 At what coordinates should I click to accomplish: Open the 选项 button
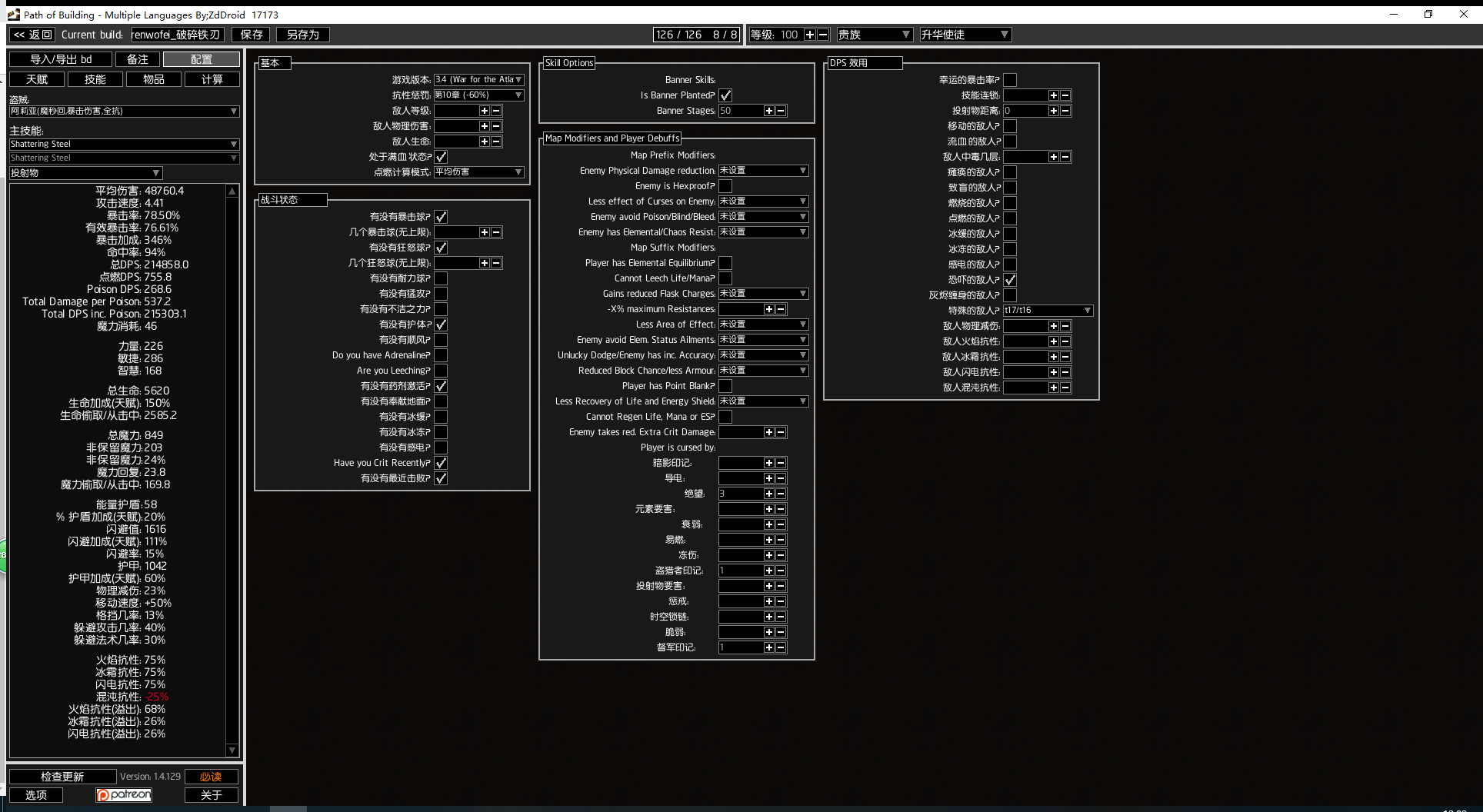(x=36, y=795)
